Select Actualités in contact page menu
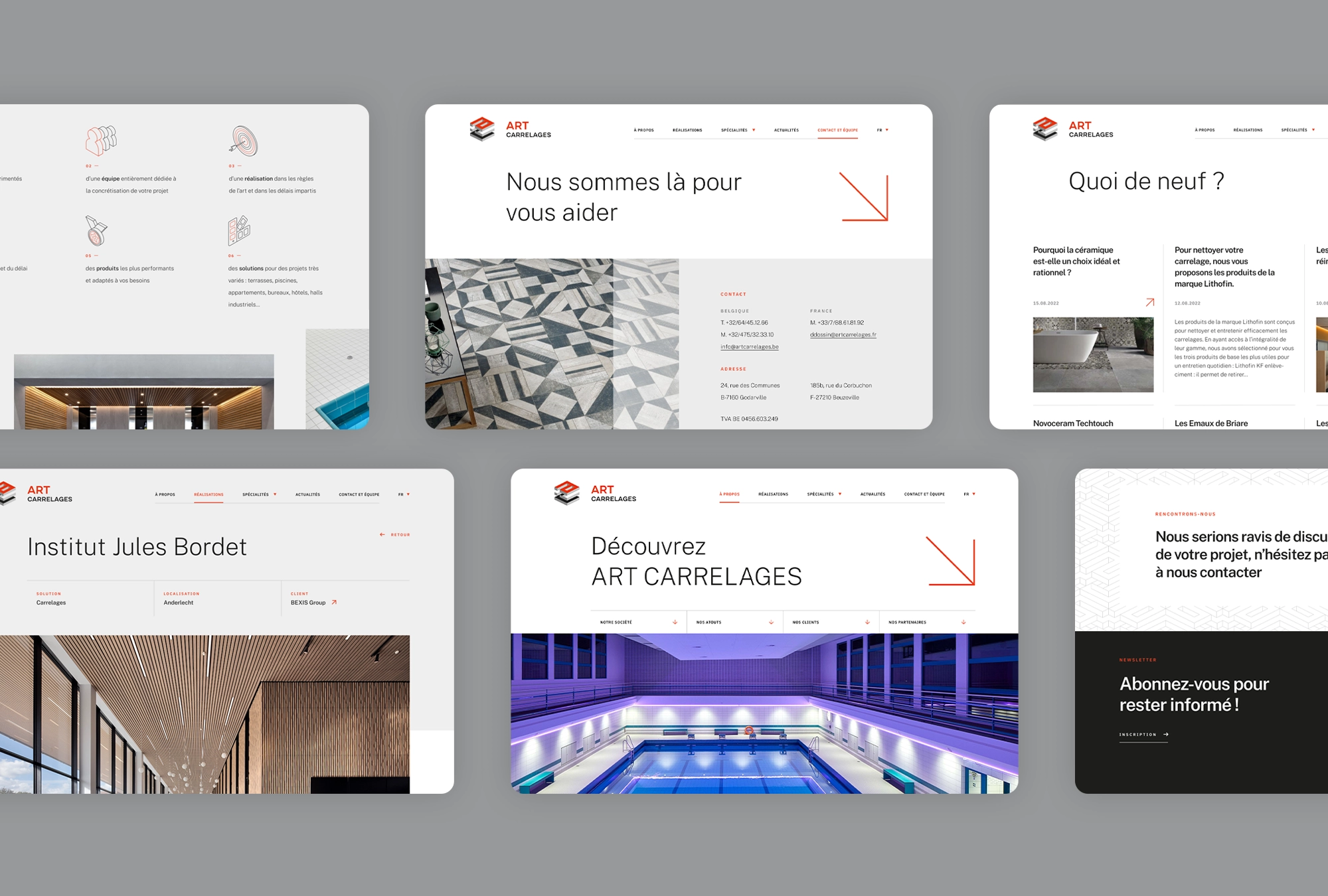1328x896 pixels. pyautogui.click(x=786, y=130)
